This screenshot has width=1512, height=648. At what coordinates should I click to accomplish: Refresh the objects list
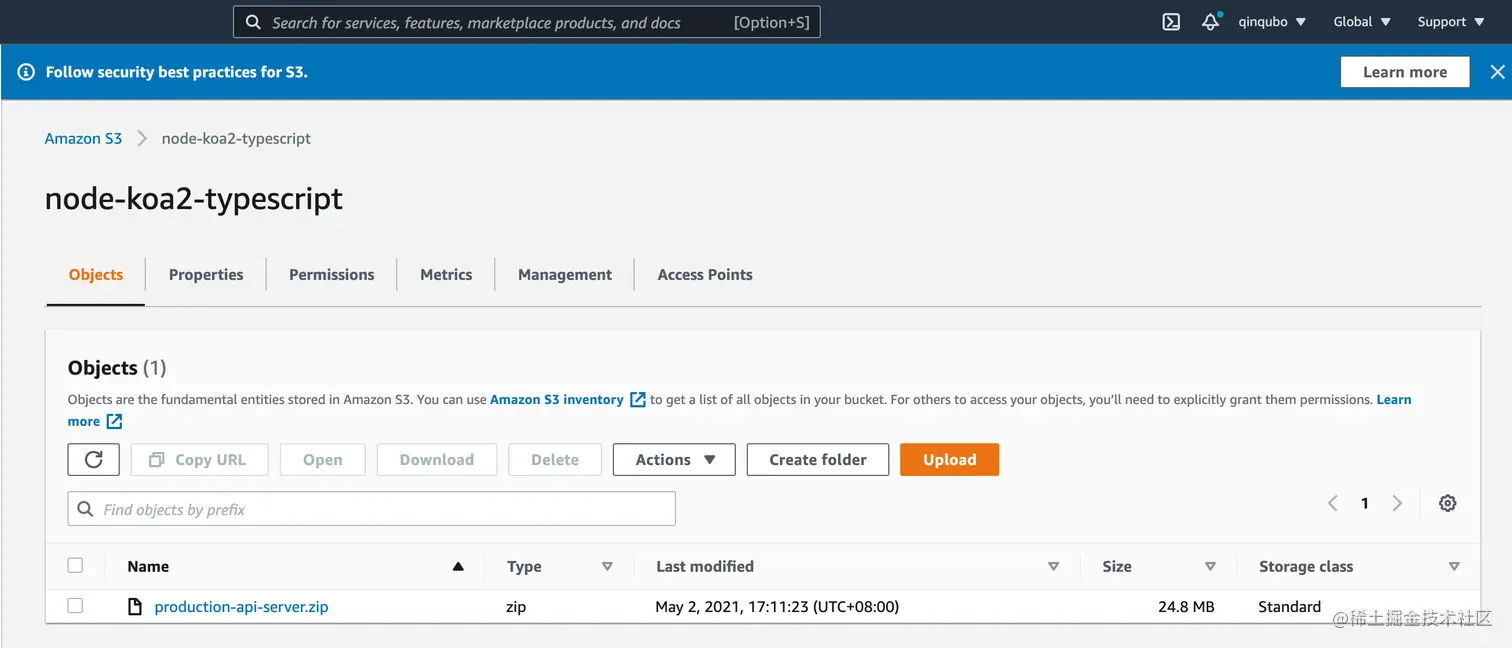click(93, 459)
